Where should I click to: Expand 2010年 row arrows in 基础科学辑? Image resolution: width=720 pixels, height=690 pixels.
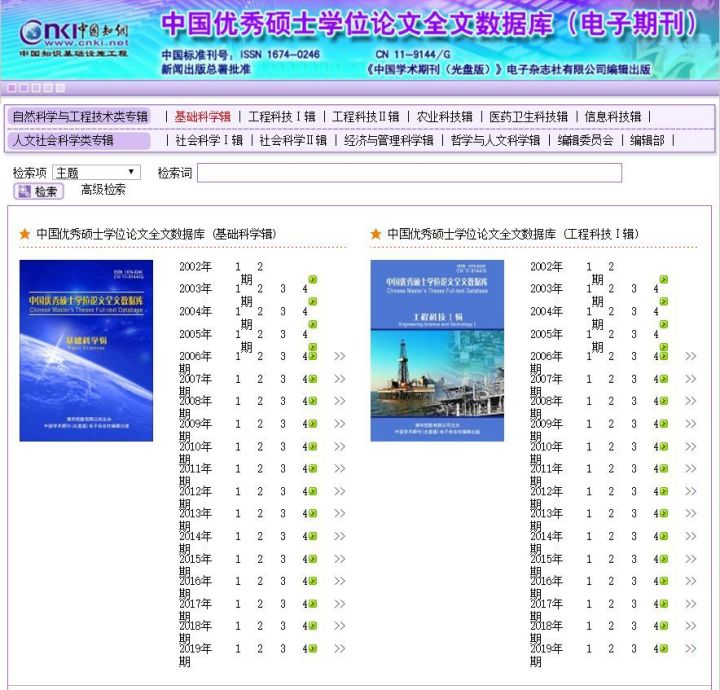(x=340, y=446)
